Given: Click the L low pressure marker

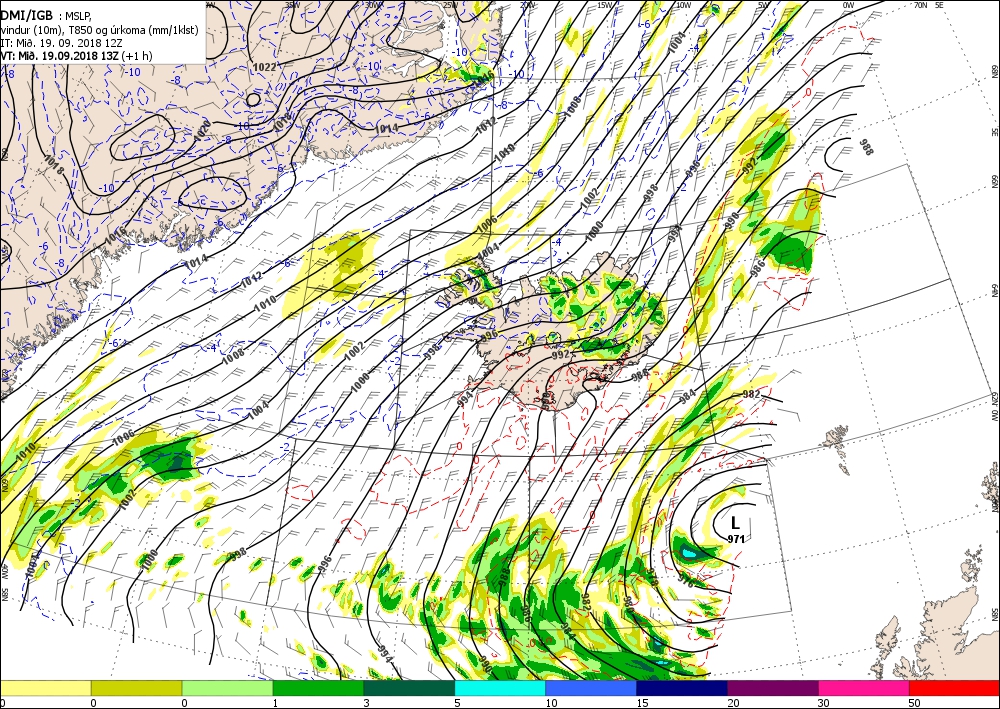Looking at the screenshot, I should 735,523.
